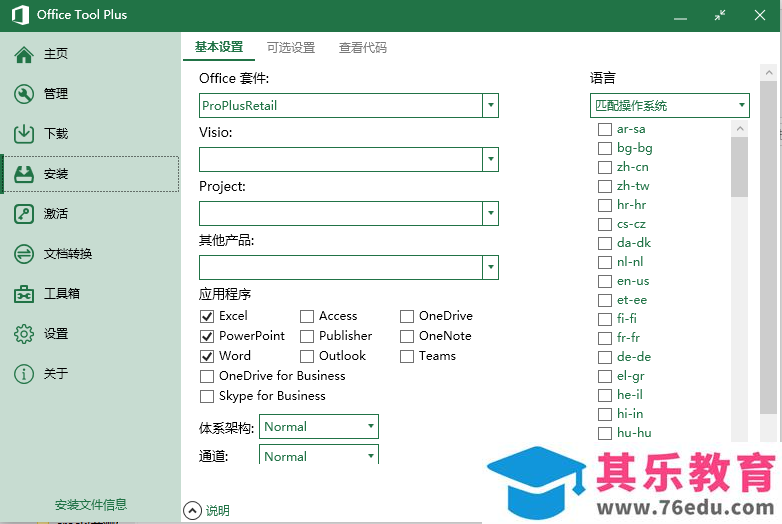Click the 说明 link at bottom
The image size is (782, 524).
(217, 511)
